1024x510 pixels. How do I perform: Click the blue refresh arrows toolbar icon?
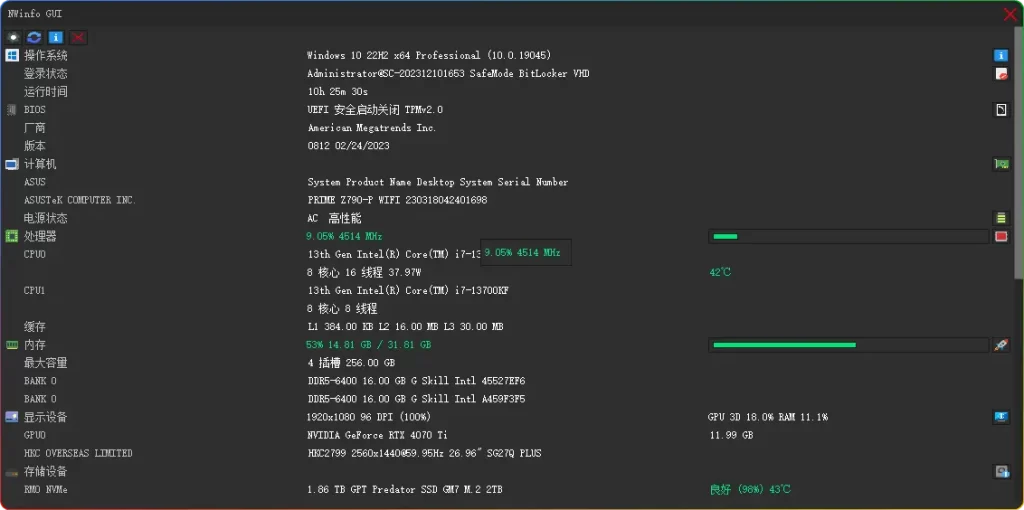tap(35, 37)
